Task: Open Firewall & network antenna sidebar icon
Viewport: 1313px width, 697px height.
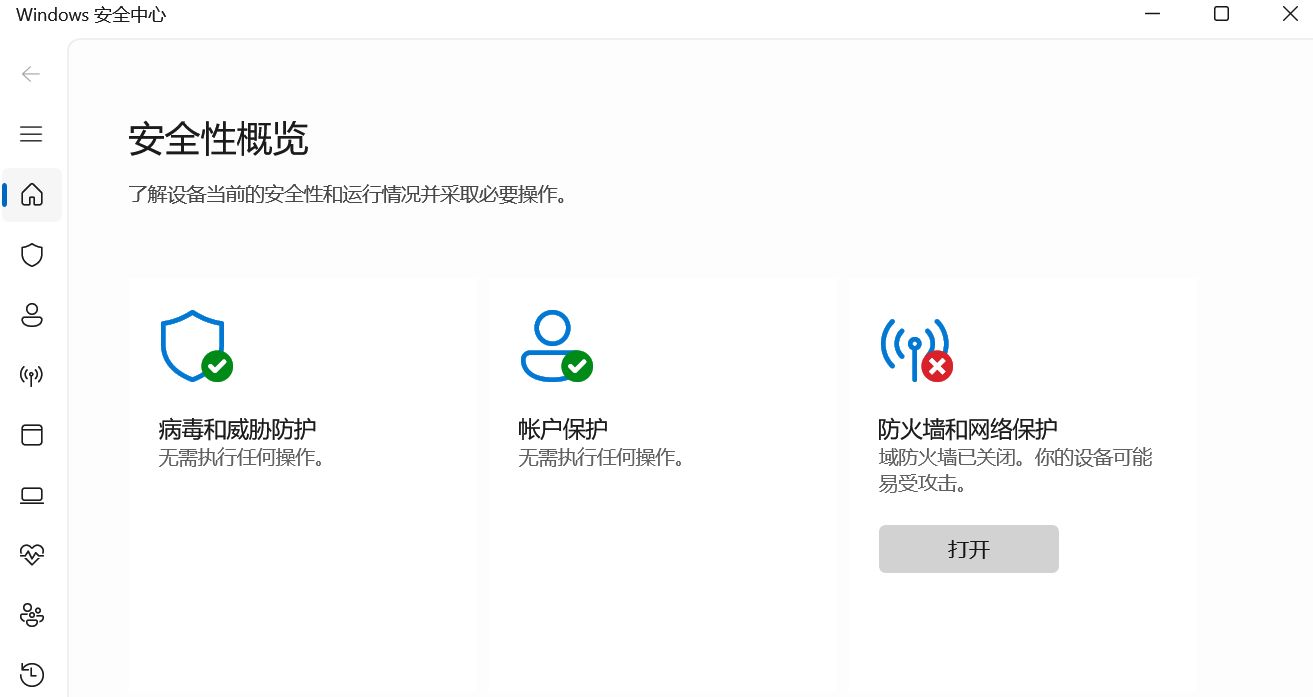Action: click(x=32, y=376)
